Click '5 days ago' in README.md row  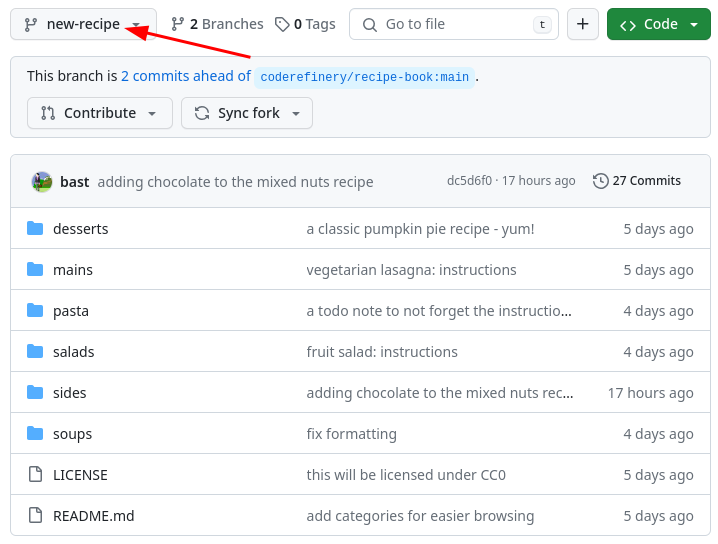coord(658,516)
